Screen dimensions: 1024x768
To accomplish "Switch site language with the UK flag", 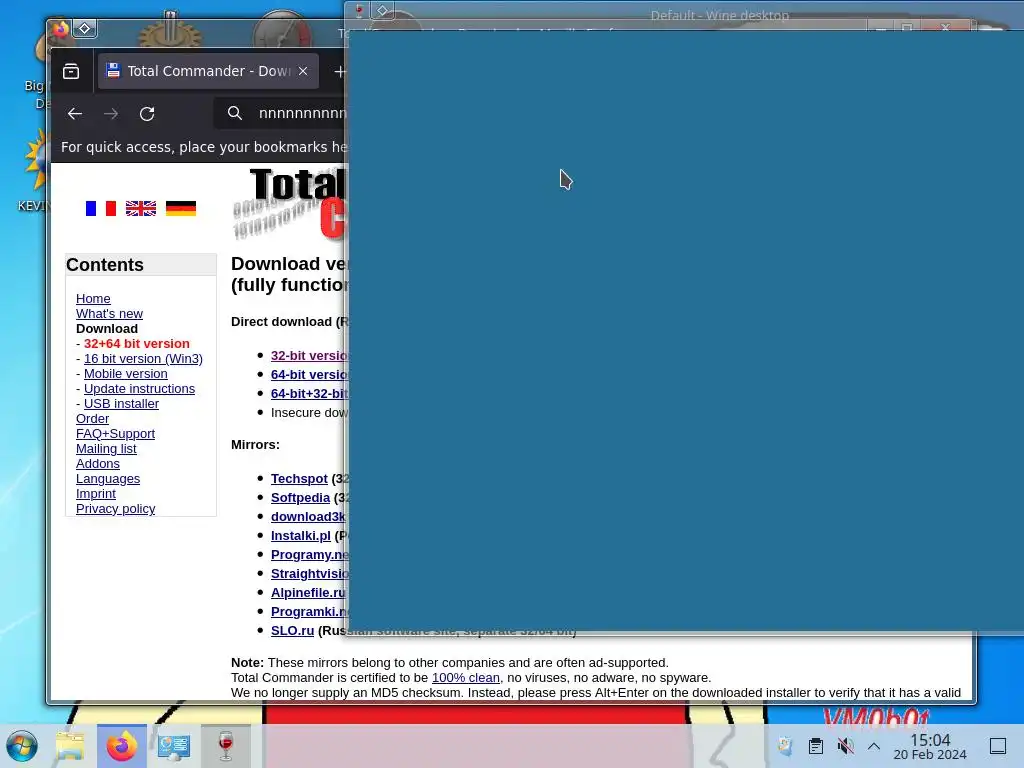I will (x=141, y=208).
